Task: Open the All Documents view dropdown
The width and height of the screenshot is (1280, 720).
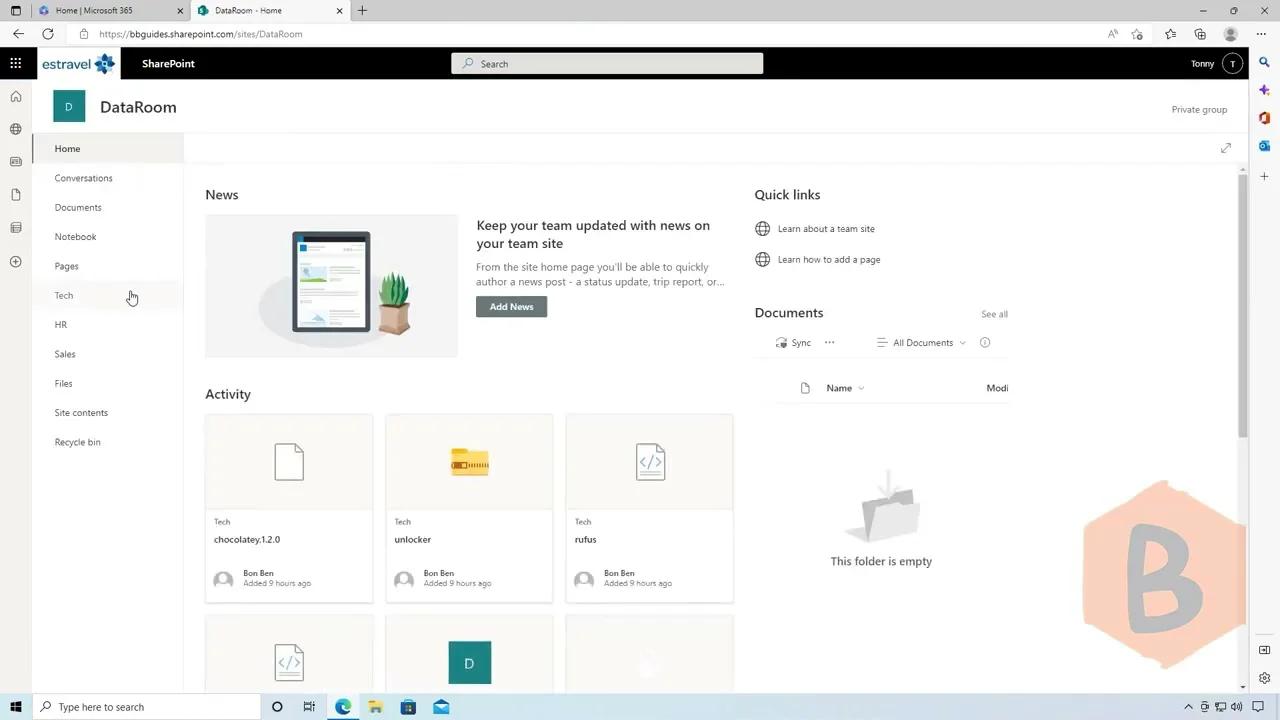Action: 920,342
